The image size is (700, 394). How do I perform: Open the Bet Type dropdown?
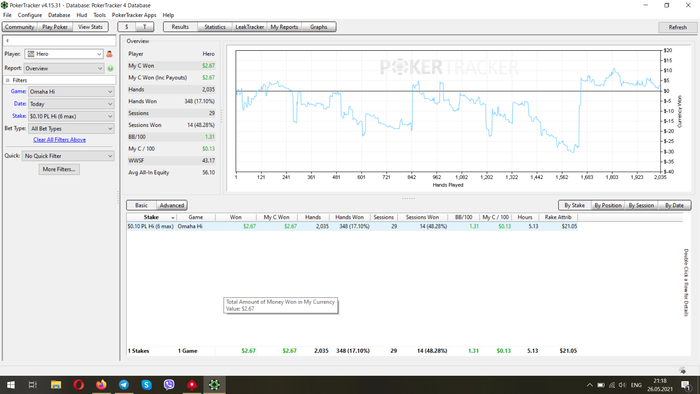(x=71, y=129)
